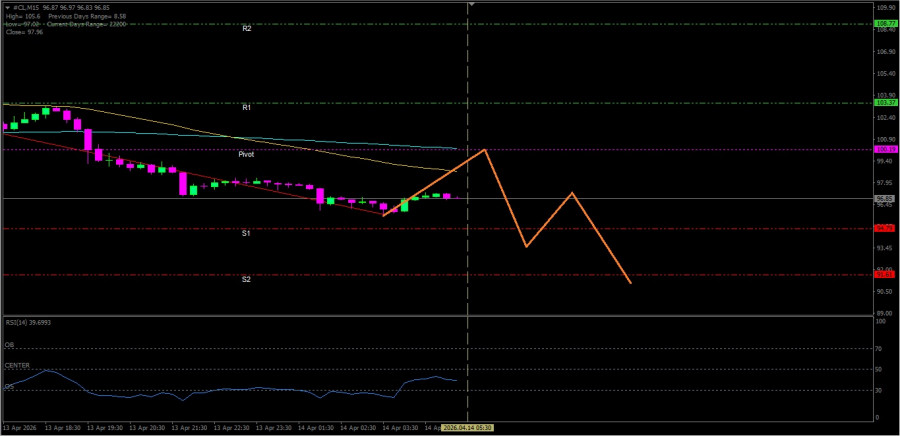Select the R1 resistance level label
This screenshot has height=436, width=900.
tap(246, 107)
